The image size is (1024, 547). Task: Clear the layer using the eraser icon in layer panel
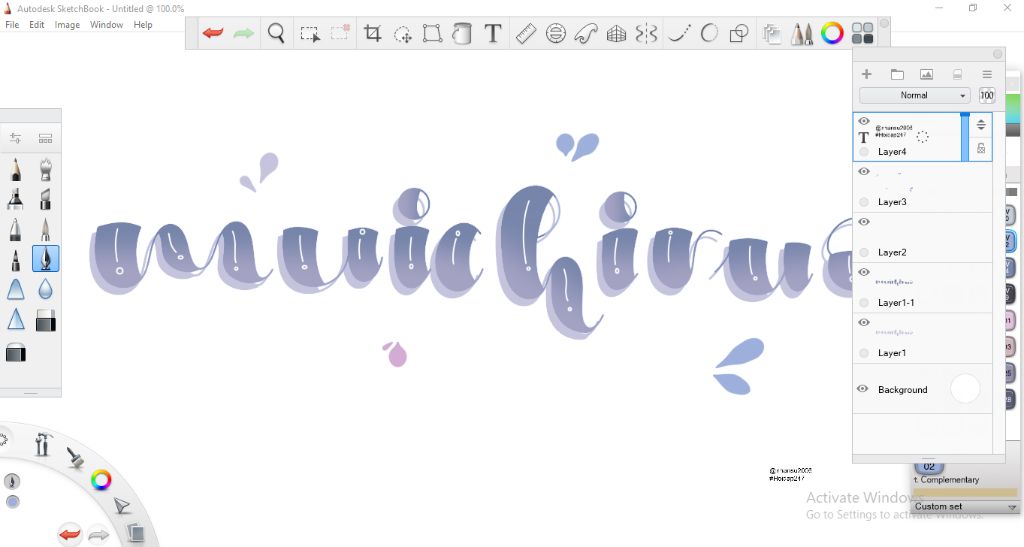tap(957, 74)
